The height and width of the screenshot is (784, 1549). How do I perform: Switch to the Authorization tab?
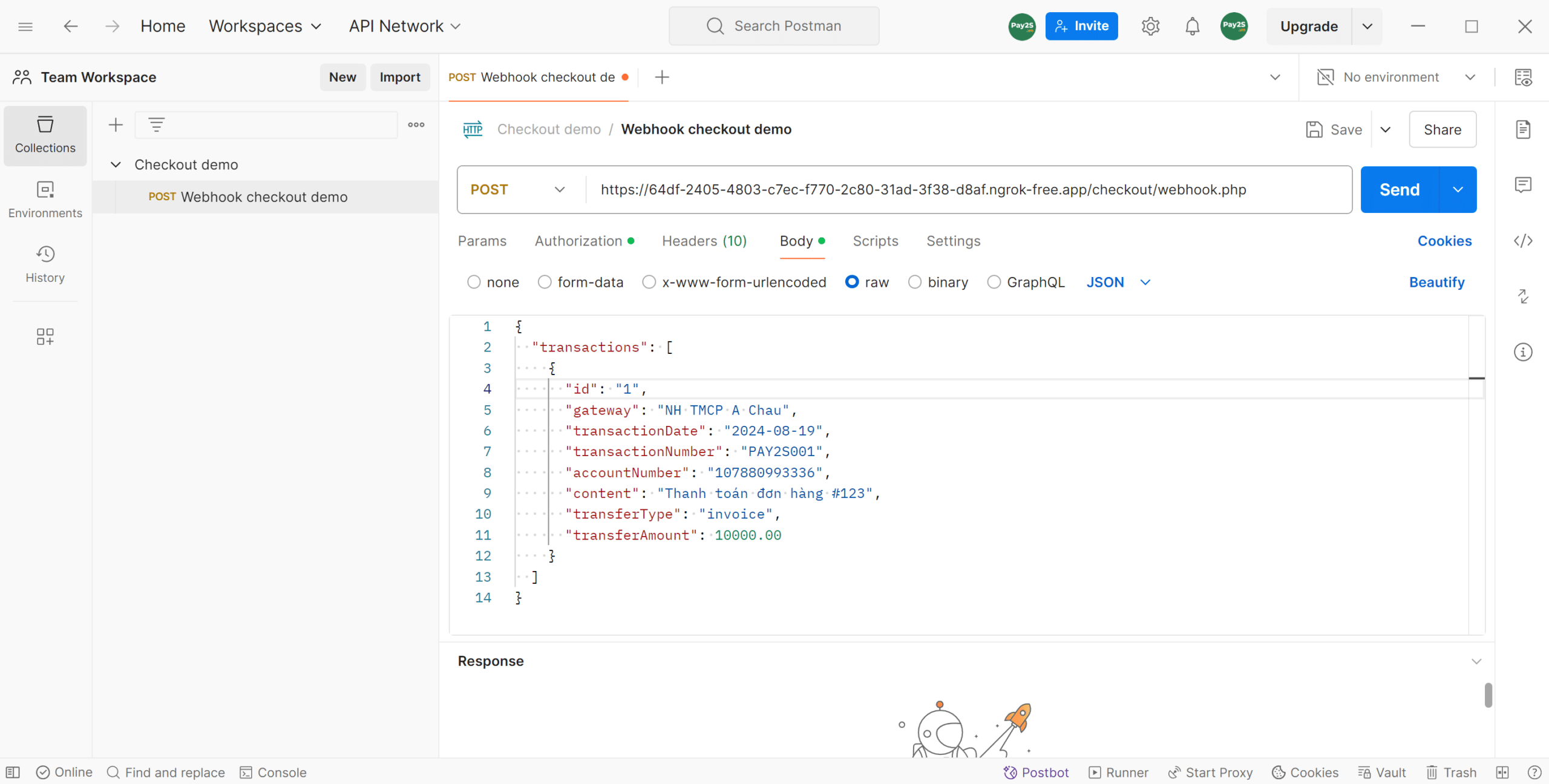(x=584, y=241)
